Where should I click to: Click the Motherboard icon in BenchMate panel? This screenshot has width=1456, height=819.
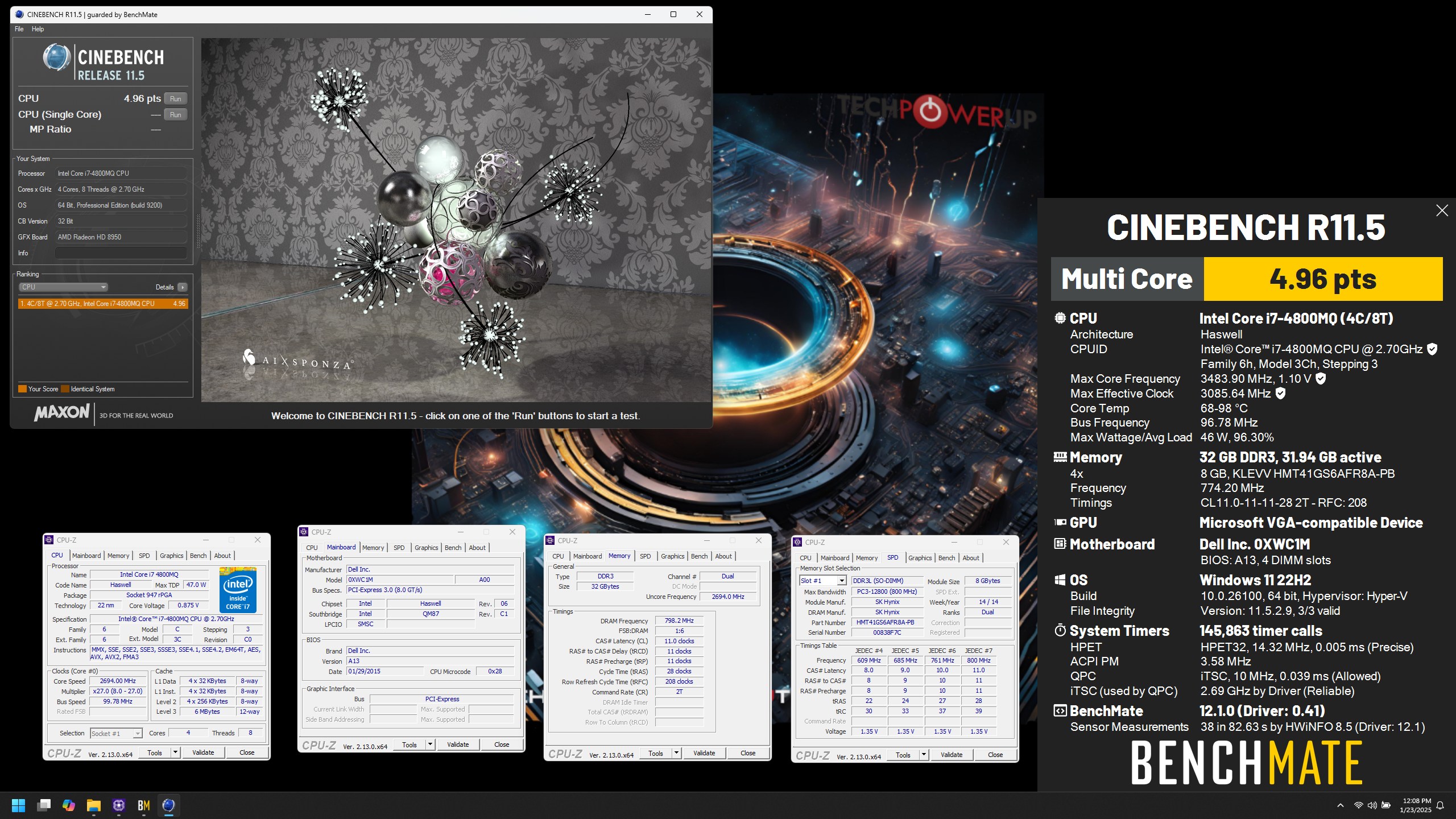tap(1060, 544)
